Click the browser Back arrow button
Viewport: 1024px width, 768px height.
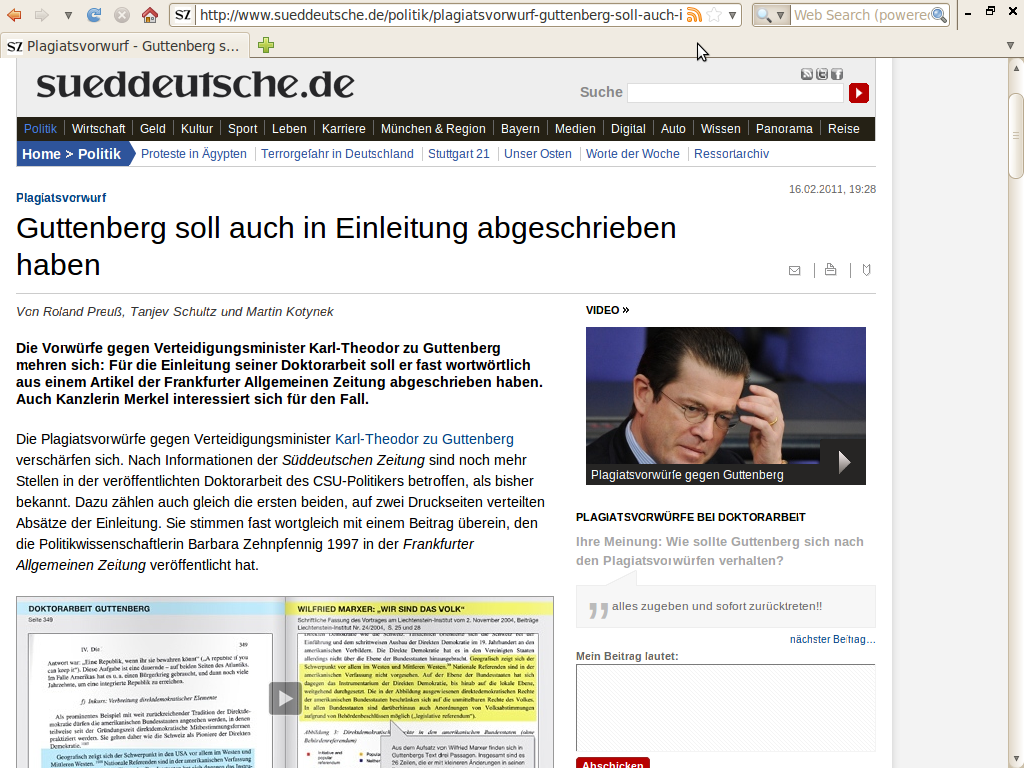[x=14, y=14]
